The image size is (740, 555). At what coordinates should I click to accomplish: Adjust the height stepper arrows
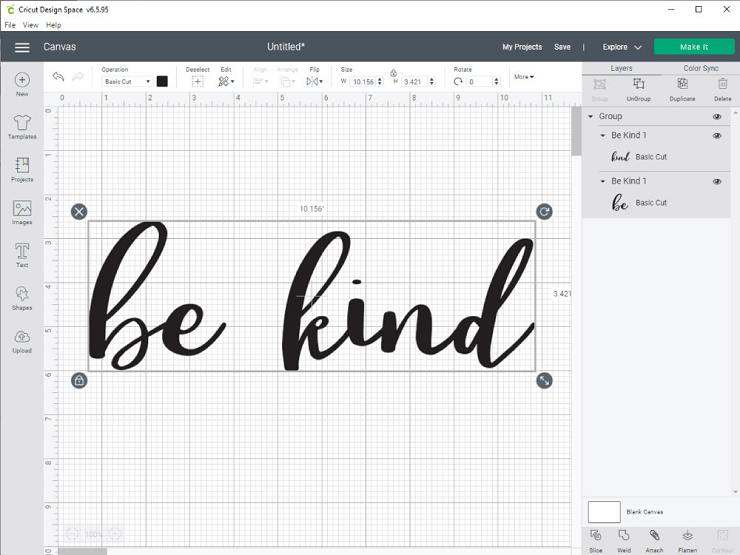pos(431,82)
